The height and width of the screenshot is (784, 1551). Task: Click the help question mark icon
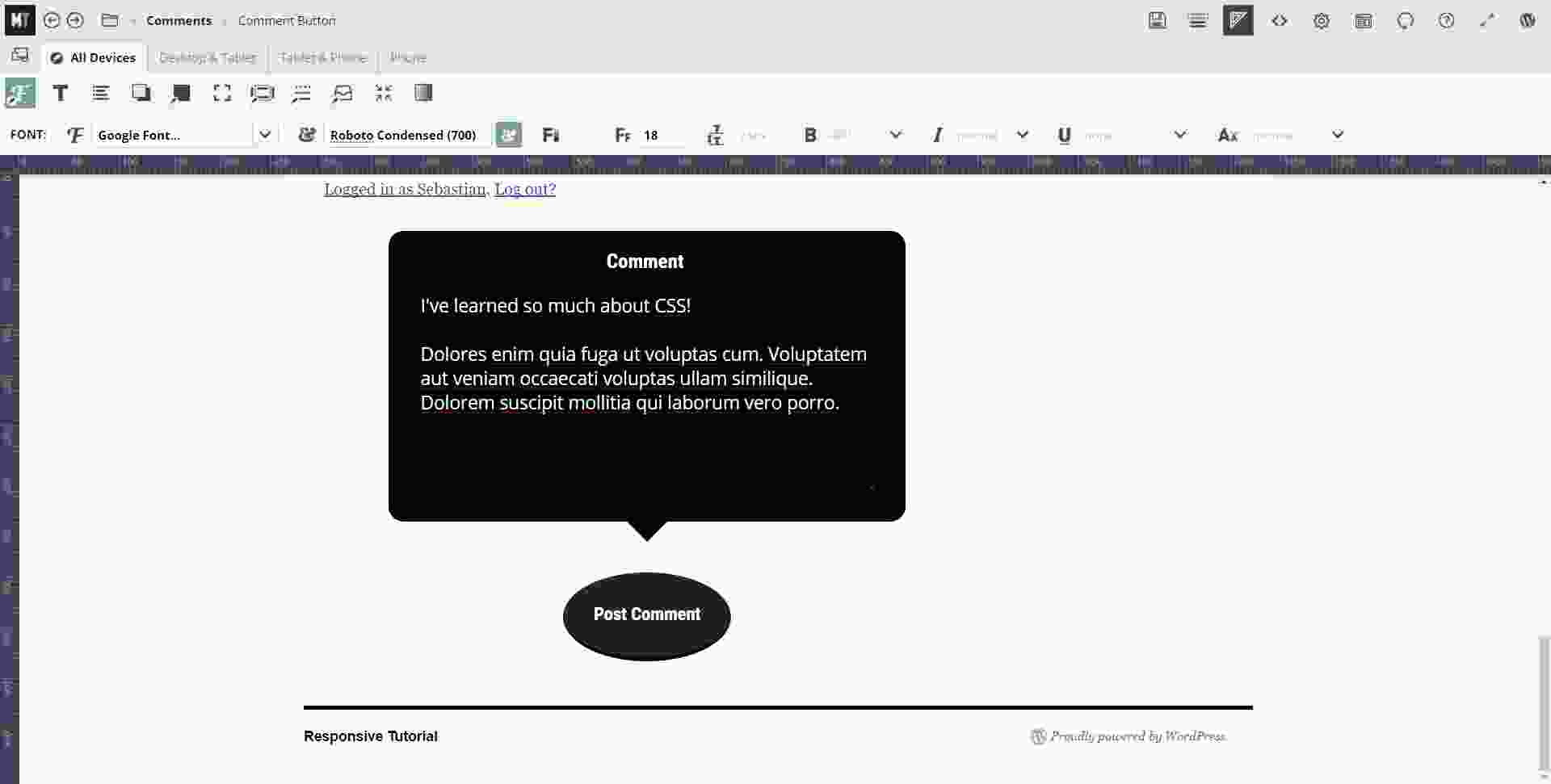[x=1446, y=21]
